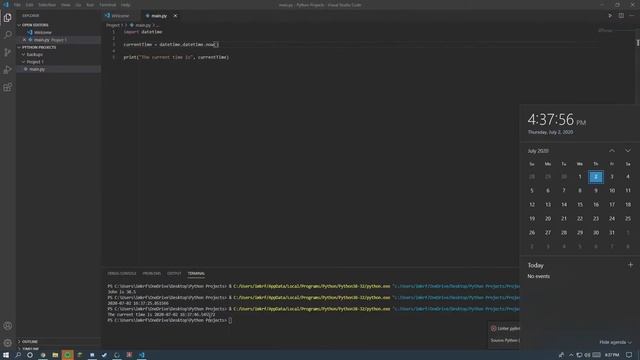Open the Terminal menu
The height and width of the screenshot is (360, 640).
tap(108, 5)
